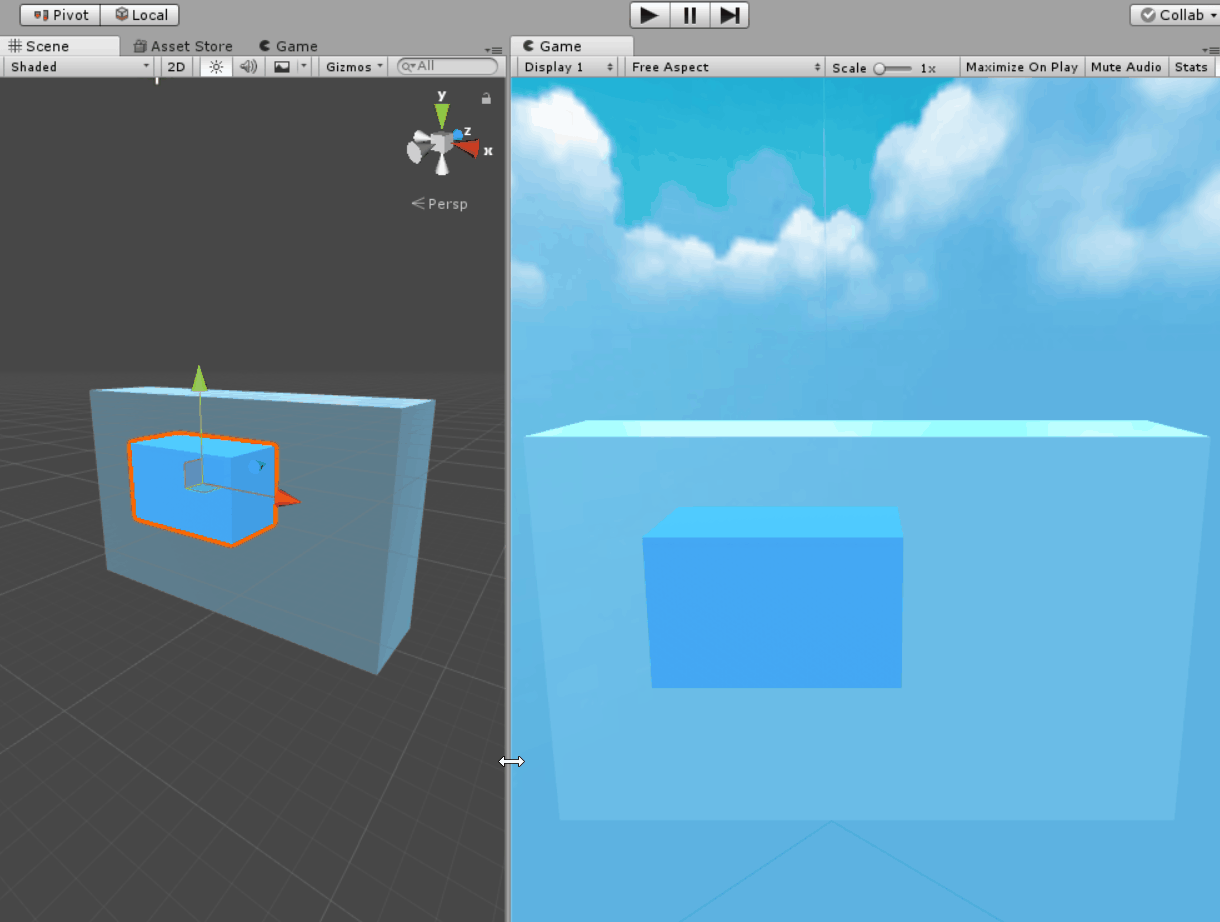Viewport: 1220px width, 922px height.
Task: Toggle scene audio with the speaker icon
Action: pos(248,67)
